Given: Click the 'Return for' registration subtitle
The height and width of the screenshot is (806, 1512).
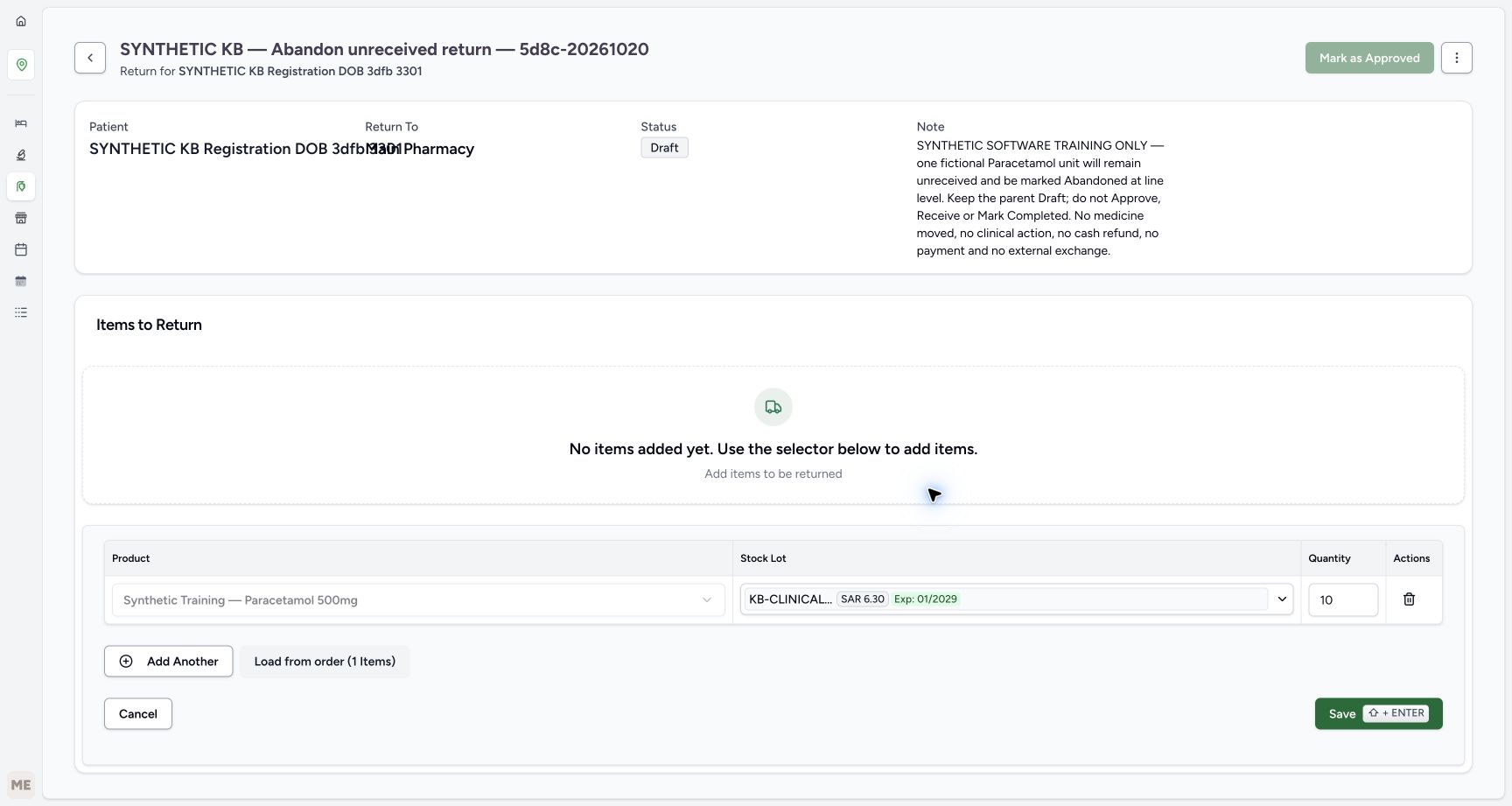Looking at the screenshot, I should coord(271,71).
